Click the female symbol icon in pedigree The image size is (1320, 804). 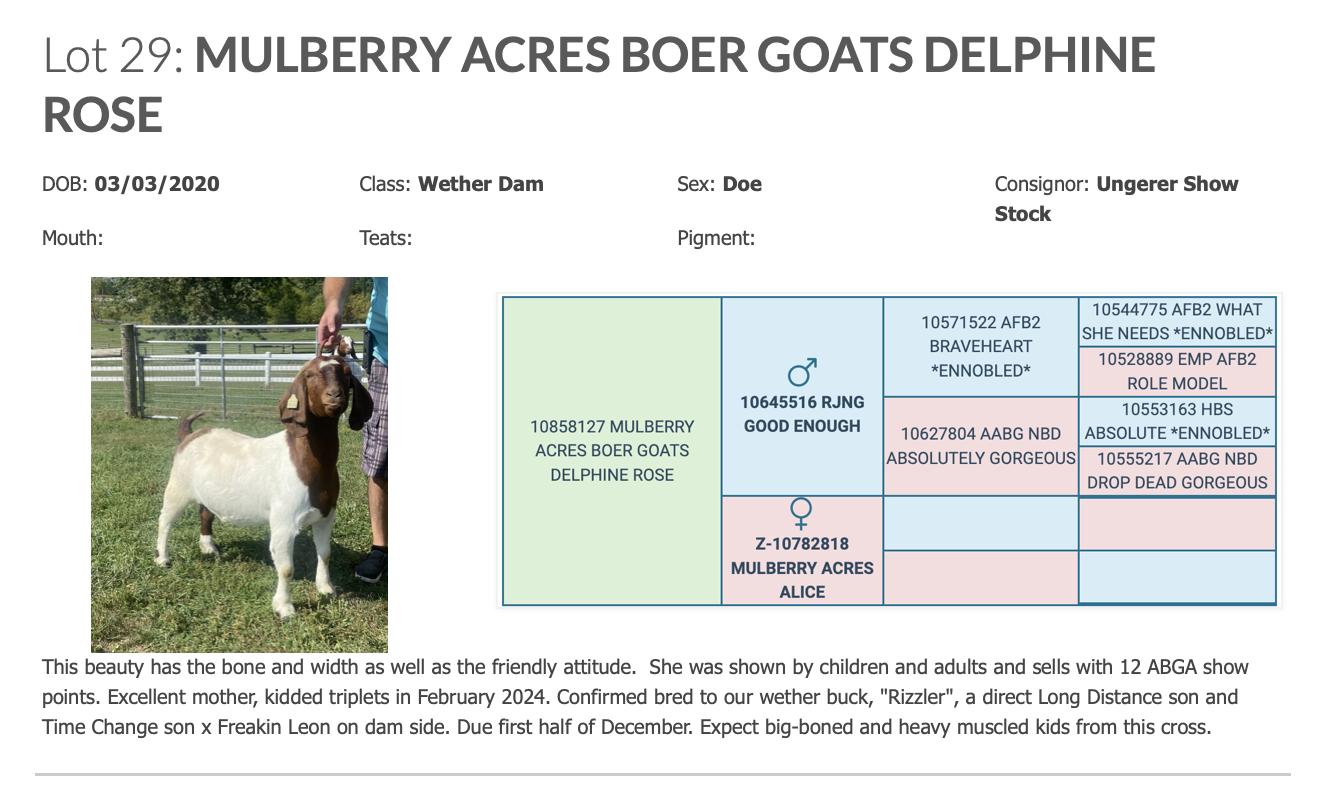click(x=801, y=514)
